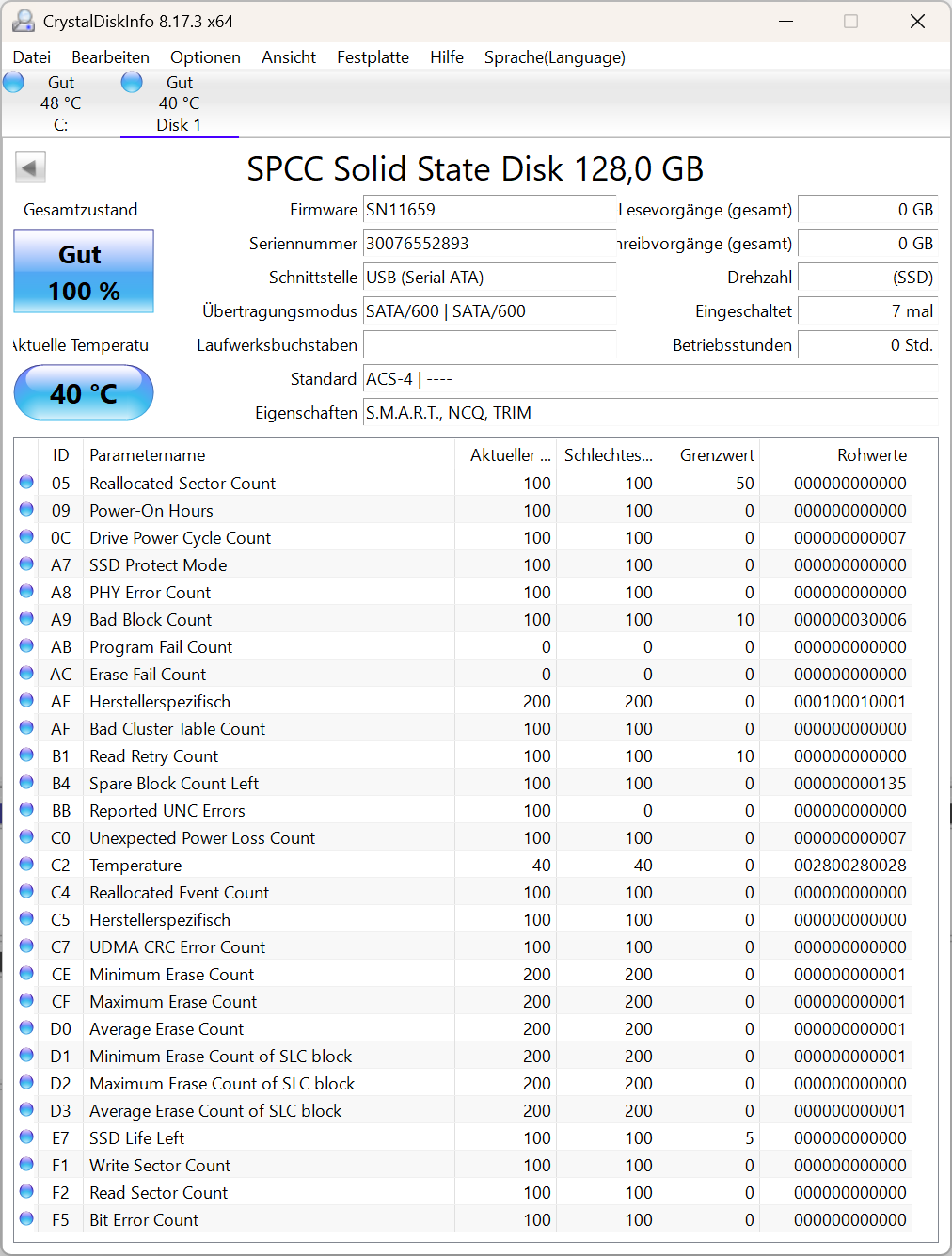Open the Festplatte menu

point(373,57)
